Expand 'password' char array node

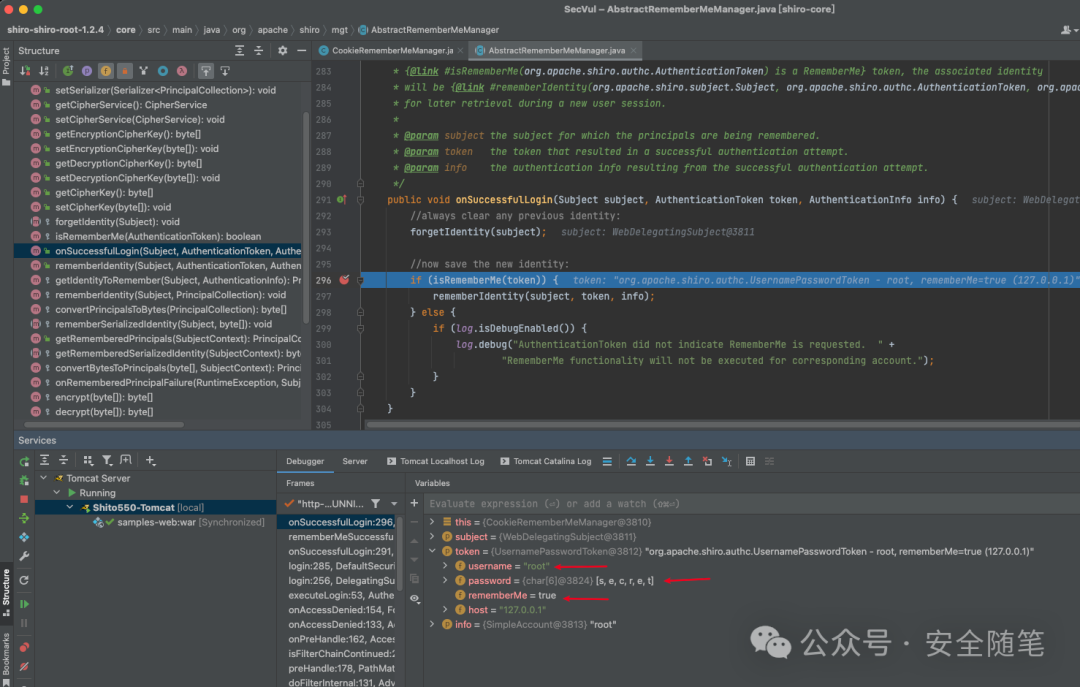tap(446, 580)
